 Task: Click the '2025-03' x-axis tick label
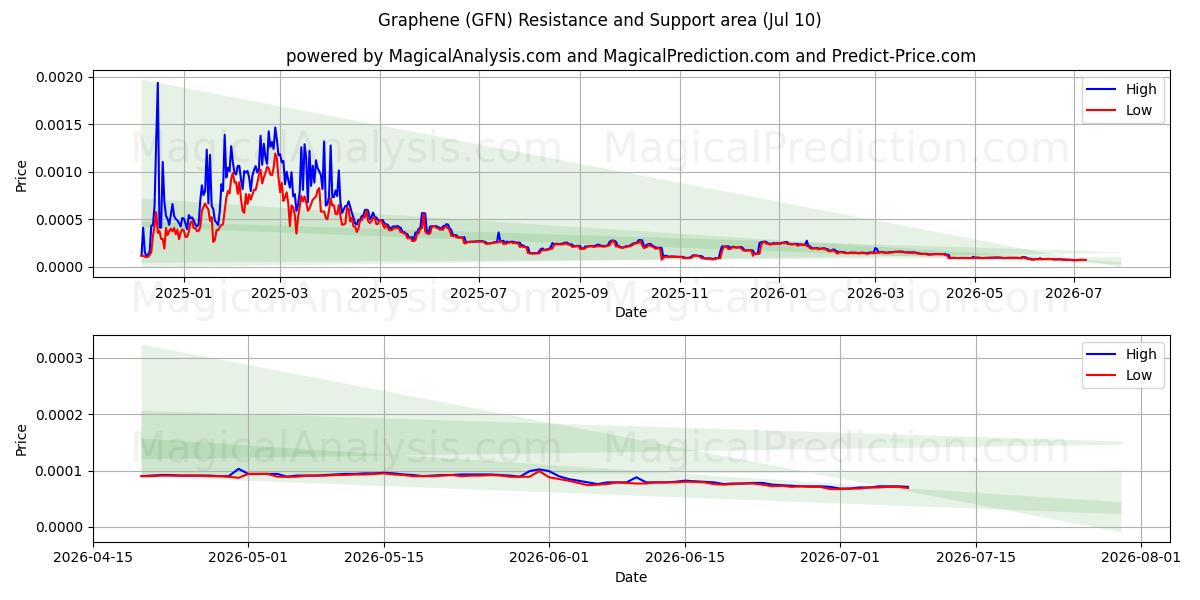[x=280, y=293]
